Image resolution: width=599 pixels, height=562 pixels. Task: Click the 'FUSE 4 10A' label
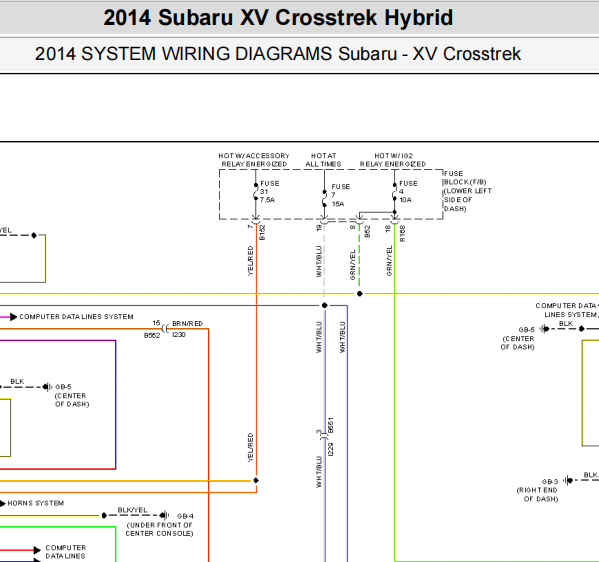click(x=408, y=191)
